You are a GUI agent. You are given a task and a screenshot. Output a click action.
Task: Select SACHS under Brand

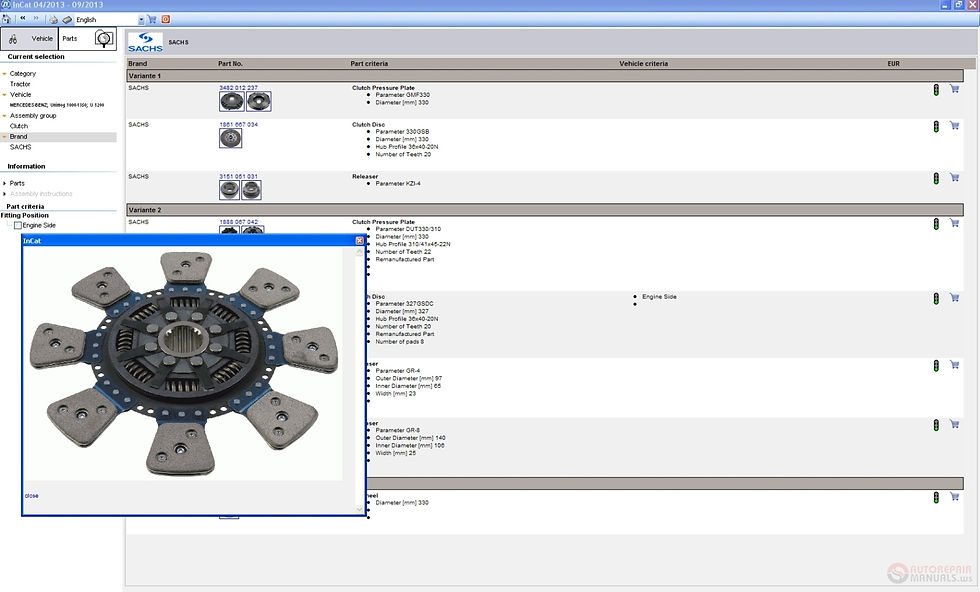point(21,148)
